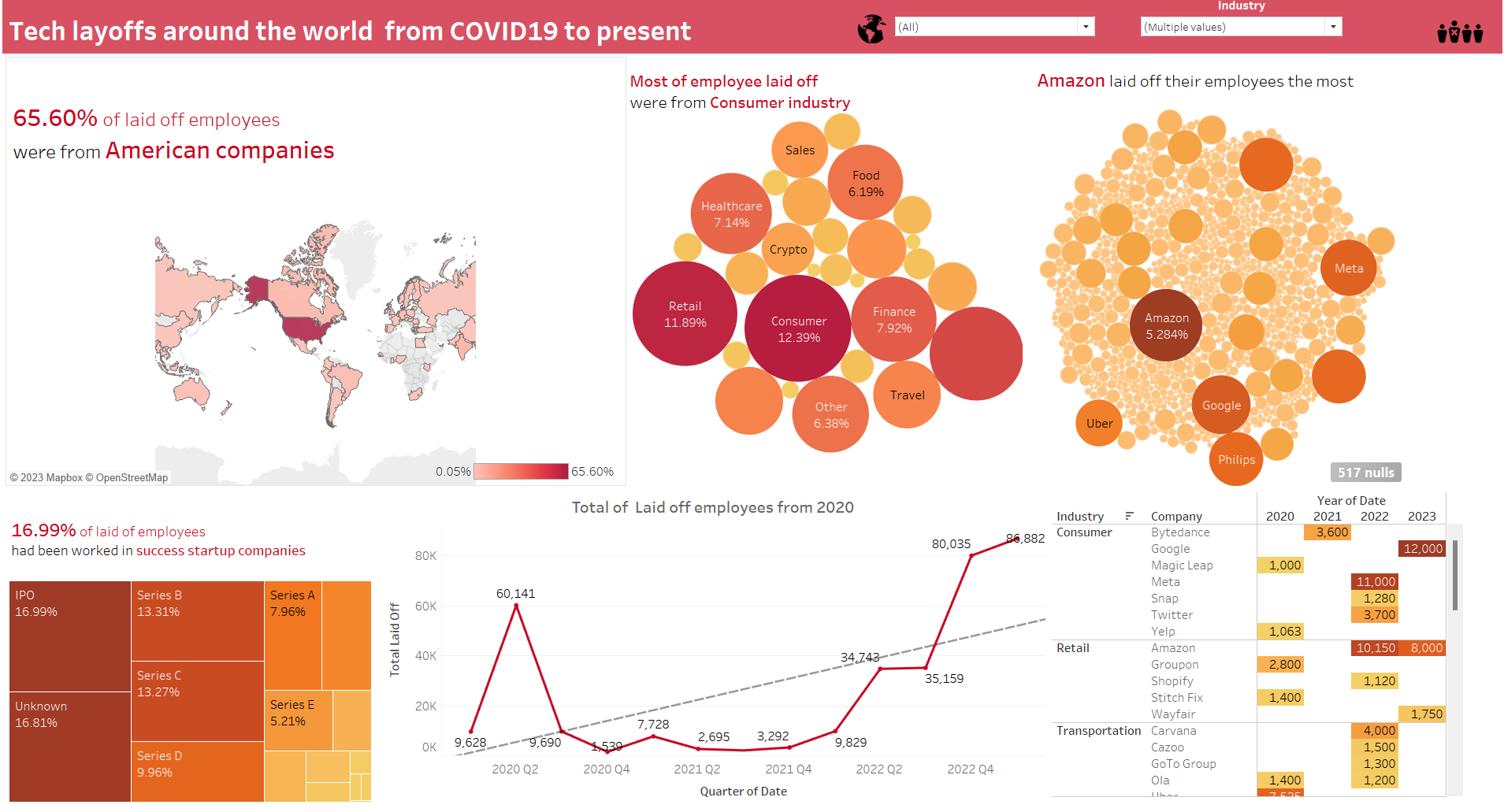This screenshot has width=1504, height=812.
Task: Click the 517 nulls indicator
Action: (1365, 473)
